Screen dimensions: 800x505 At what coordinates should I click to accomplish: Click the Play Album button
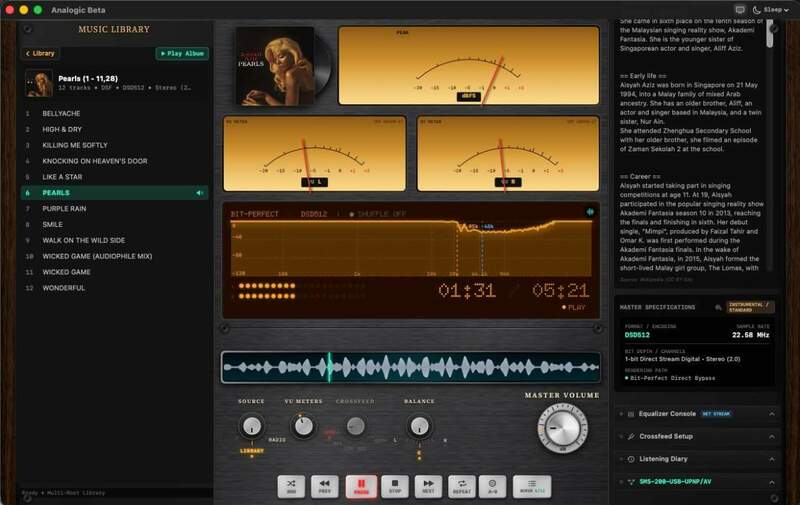(182, 53)
